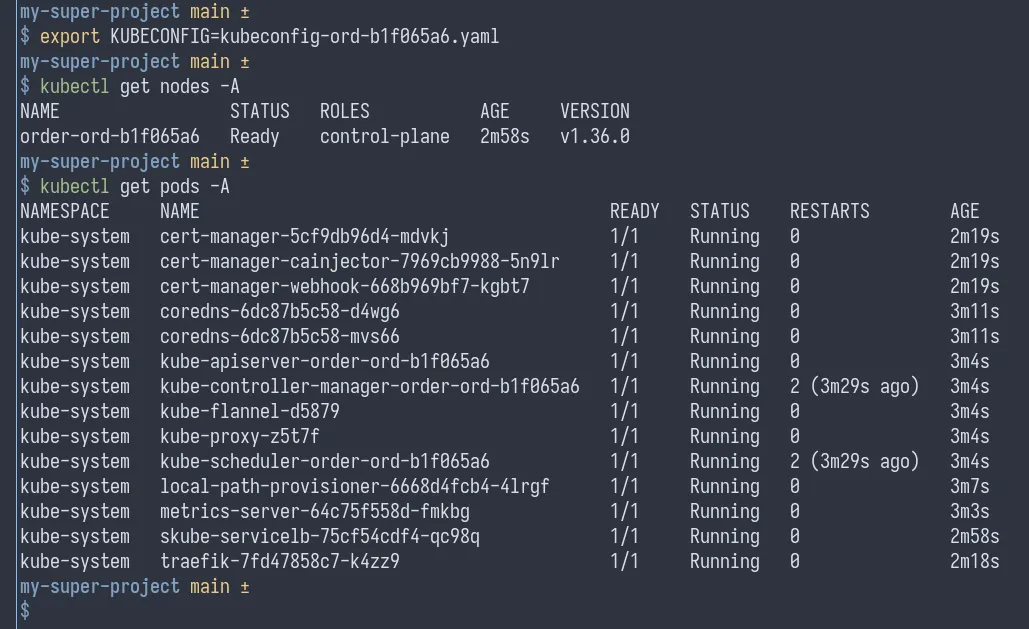Click the age 2m58s of skube-servicelb pod
The width and height of the screenshot is (1029, 629).
pos(975,536)
